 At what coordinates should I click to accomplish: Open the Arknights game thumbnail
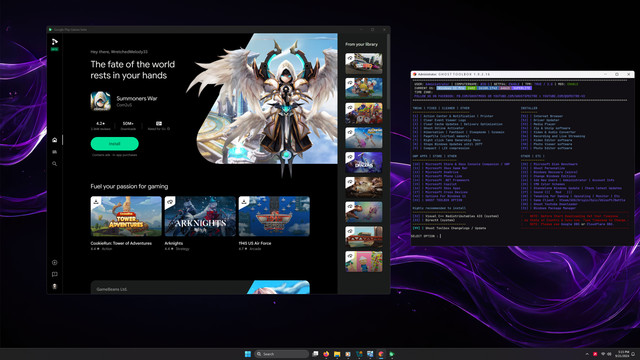click(200, 216)
